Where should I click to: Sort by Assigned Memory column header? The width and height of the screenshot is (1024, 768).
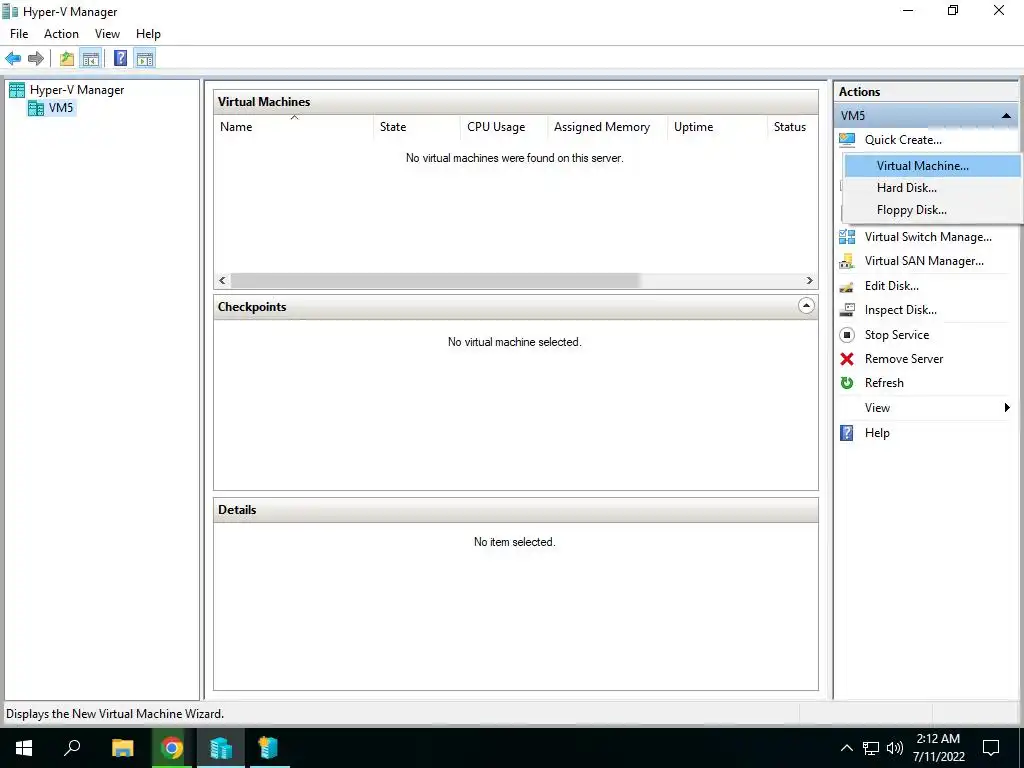point(607,127)
